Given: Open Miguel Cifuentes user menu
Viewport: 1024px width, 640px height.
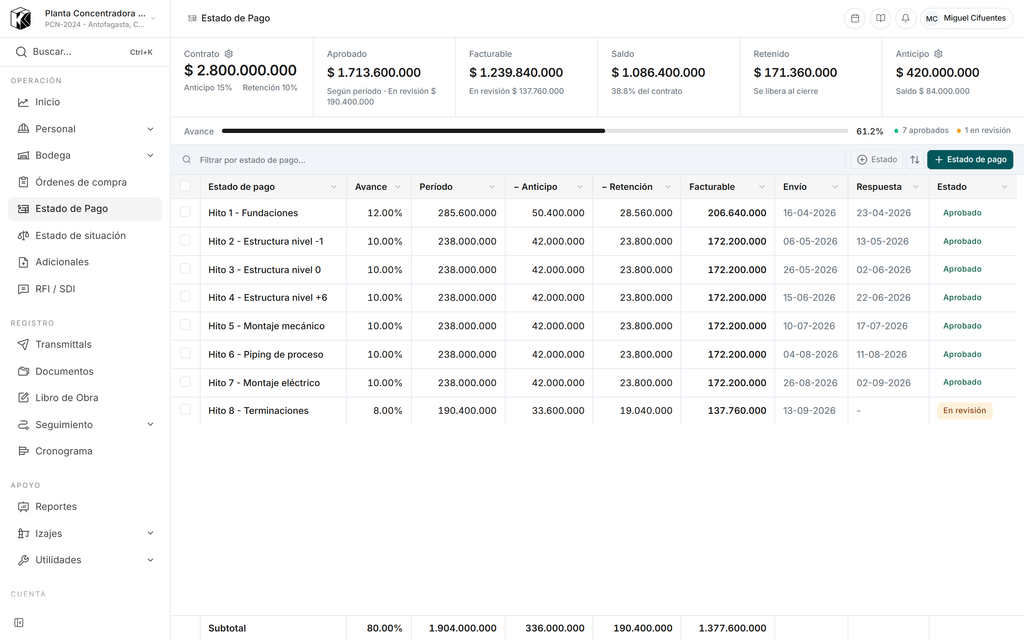Looking at the screenshot, I should (967, 18).
